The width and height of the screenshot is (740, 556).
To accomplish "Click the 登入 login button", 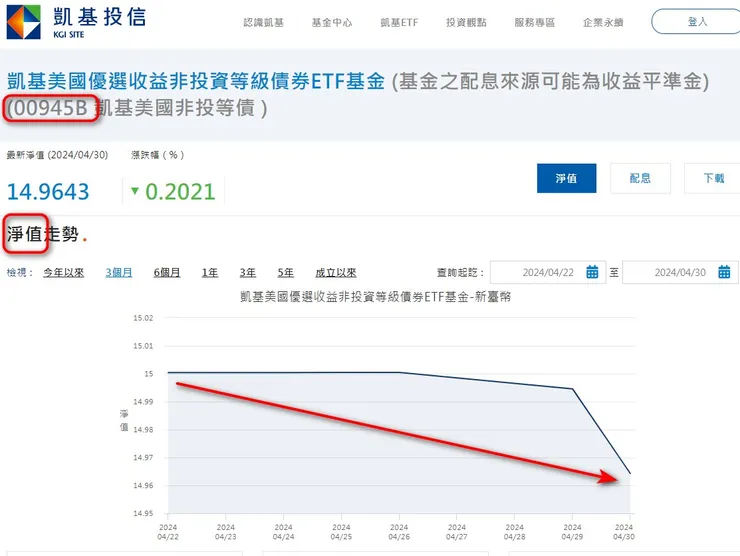I will 696,22.
